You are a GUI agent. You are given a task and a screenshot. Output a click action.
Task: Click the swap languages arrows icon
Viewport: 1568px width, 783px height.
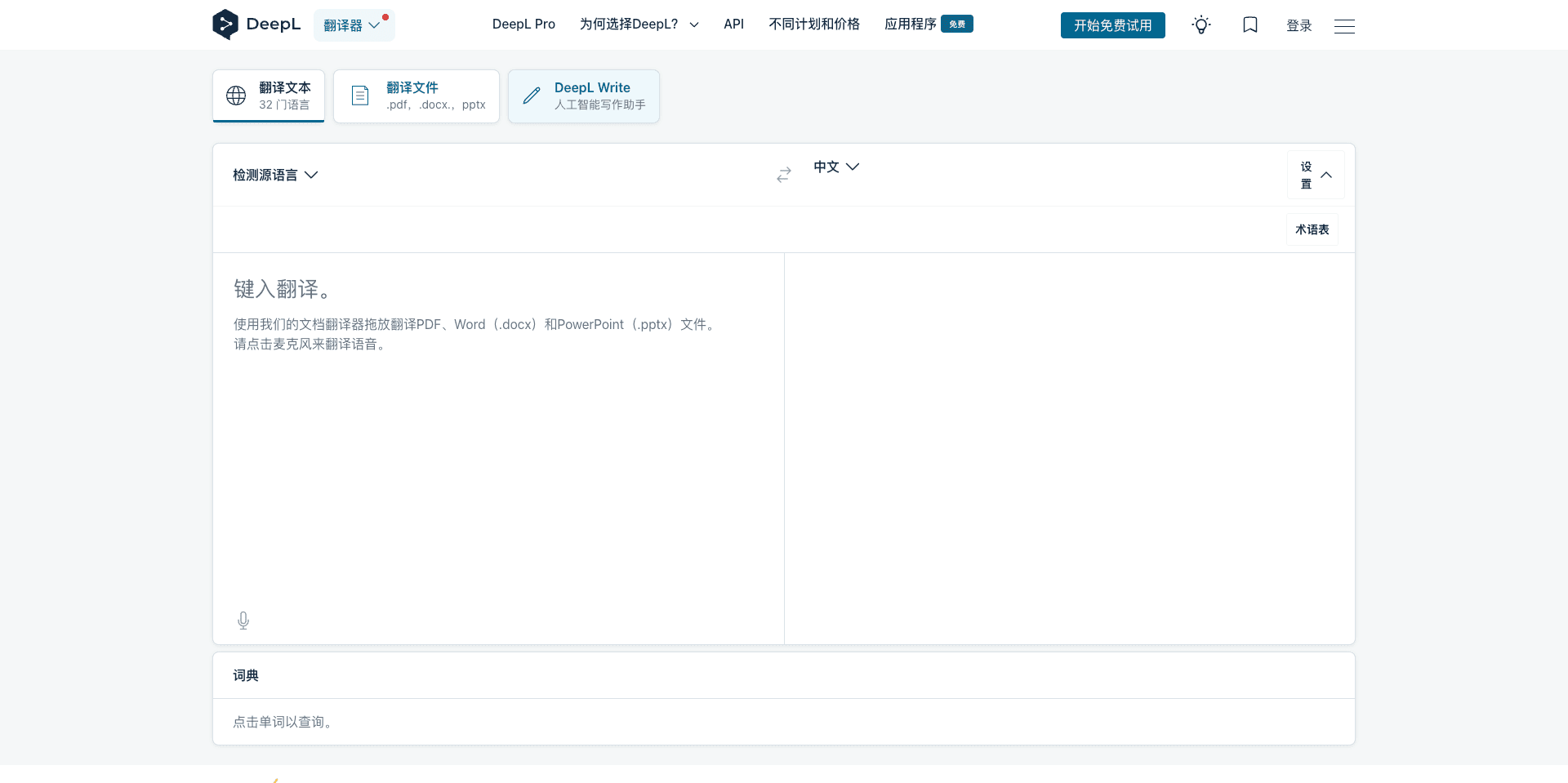784,175
